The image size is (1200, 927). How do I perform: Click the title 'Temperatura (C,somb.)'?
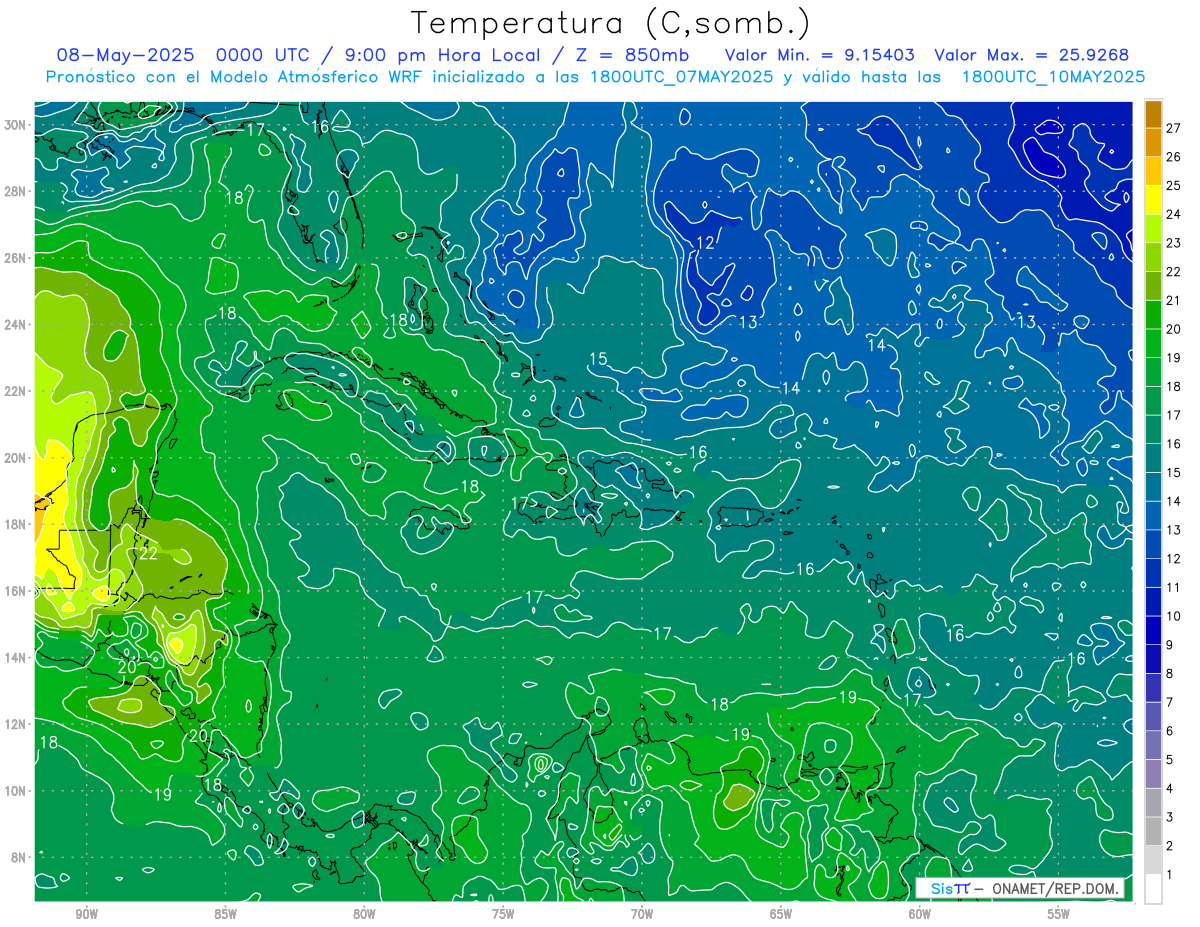(610, 23)
